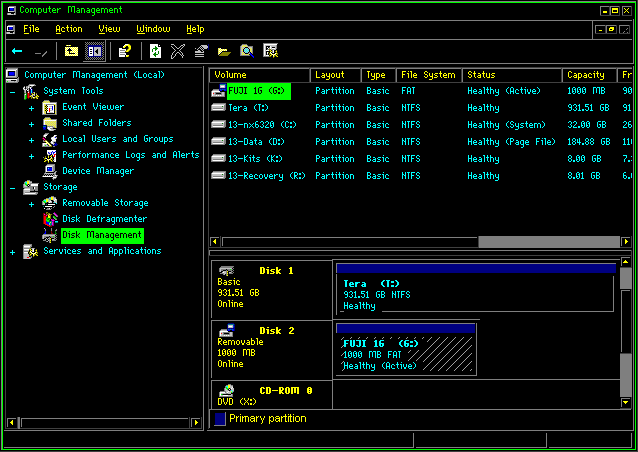The image size is (638, 452).
Task: Click the Refresh toolbar icon
Action: click(155, 50)
